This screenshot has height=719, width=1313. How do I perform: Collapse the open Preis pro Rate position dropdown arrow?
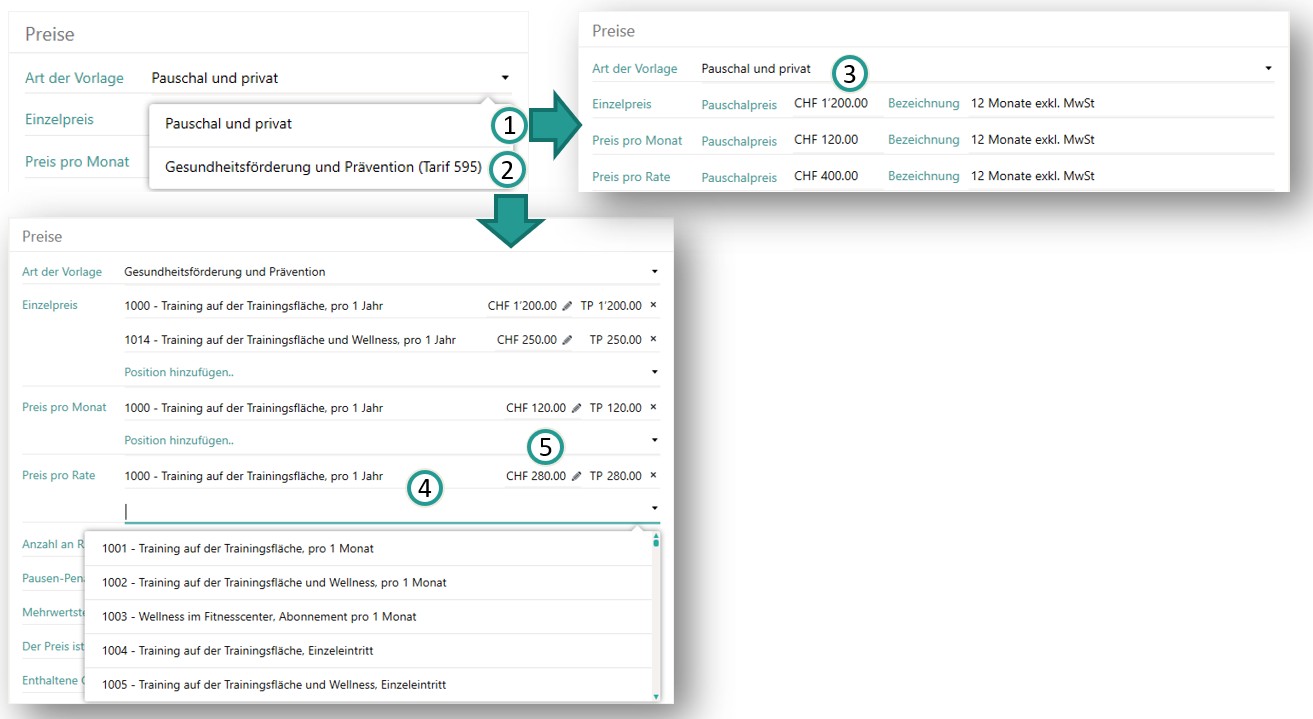coord(654,509)
